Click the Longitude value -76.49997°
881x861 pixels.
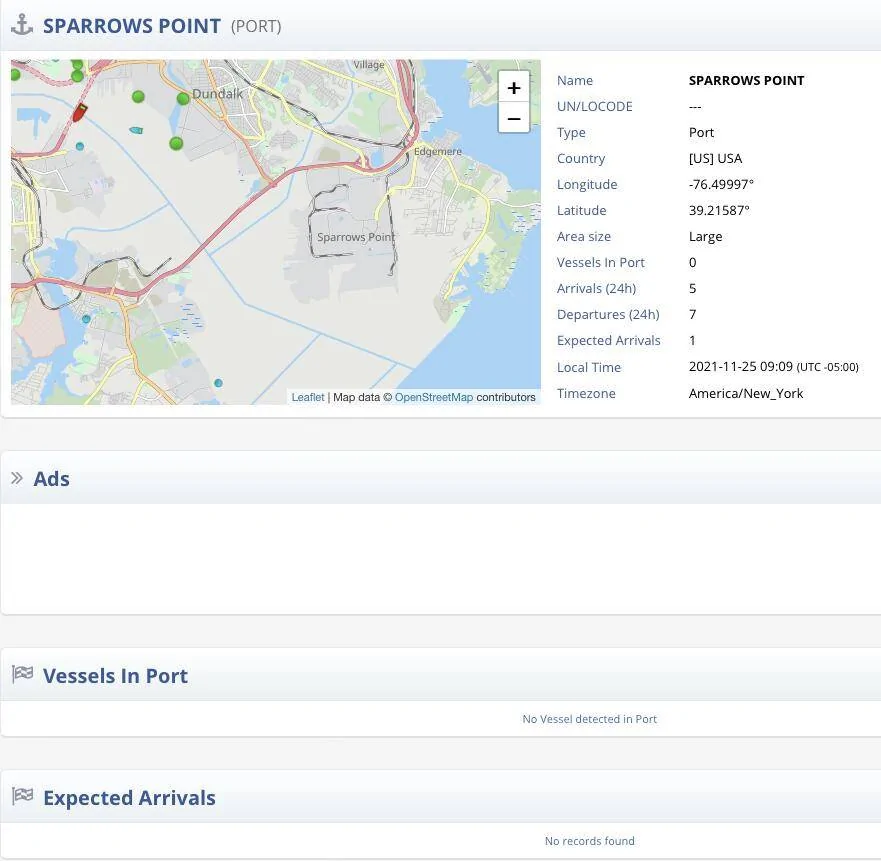(721, 184)
